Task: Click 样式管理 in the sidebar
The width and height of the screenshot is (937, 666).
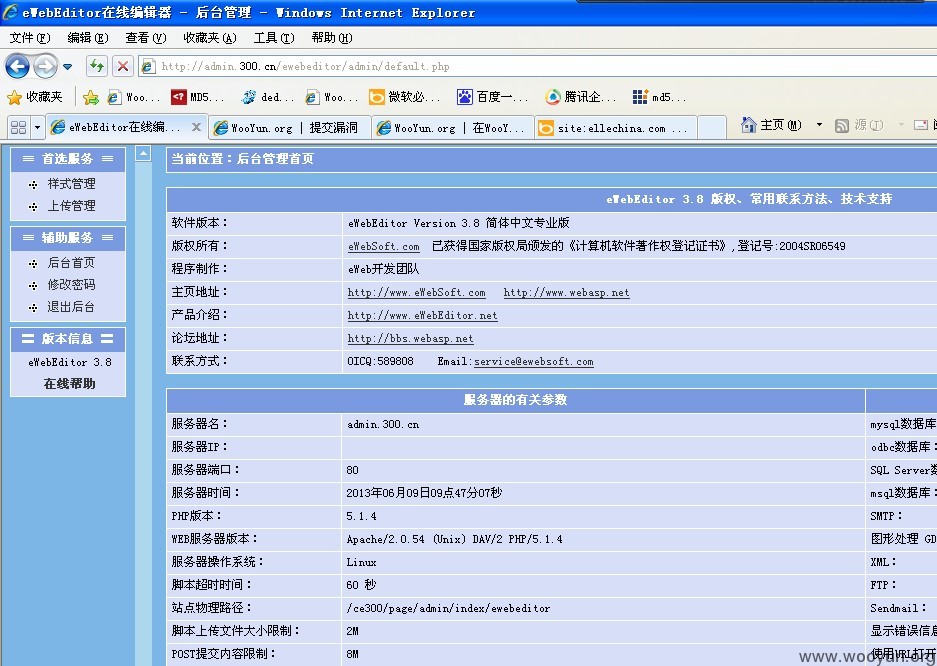Action: (x=71, y=183)
